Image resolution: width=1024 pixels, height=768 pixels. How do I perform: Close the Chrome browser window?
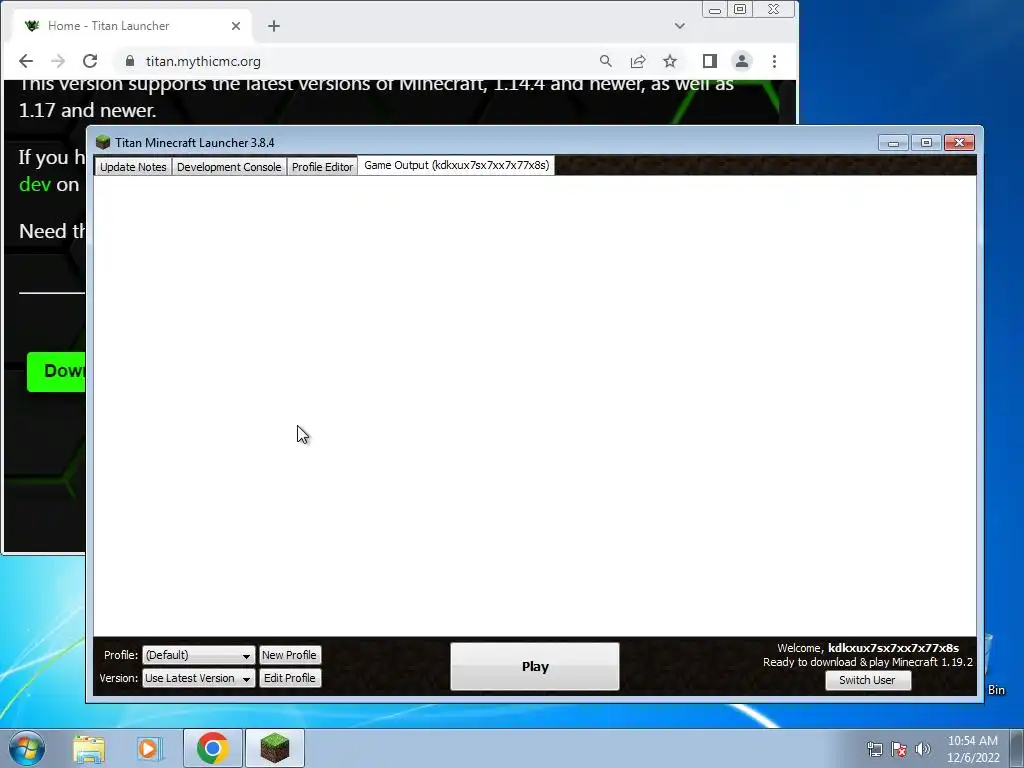(x=774, y=10)
